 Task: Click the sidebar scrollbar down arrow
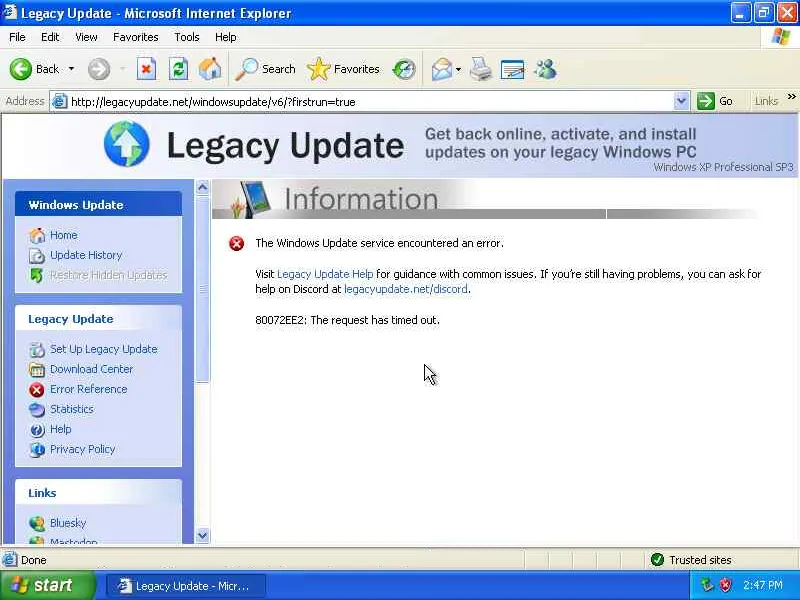[x=203, y=536]
